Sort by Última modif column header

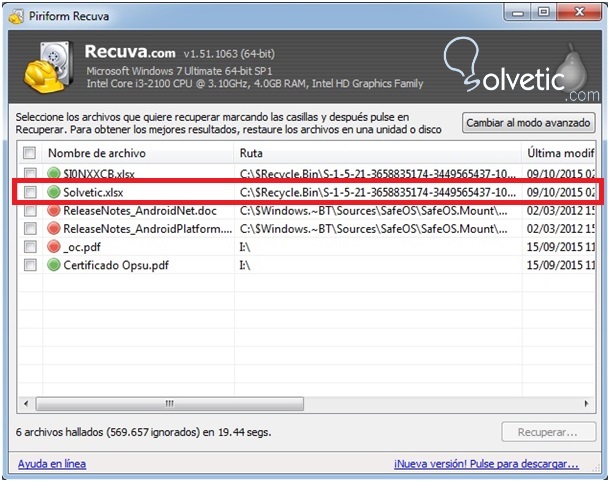[559, 153]
